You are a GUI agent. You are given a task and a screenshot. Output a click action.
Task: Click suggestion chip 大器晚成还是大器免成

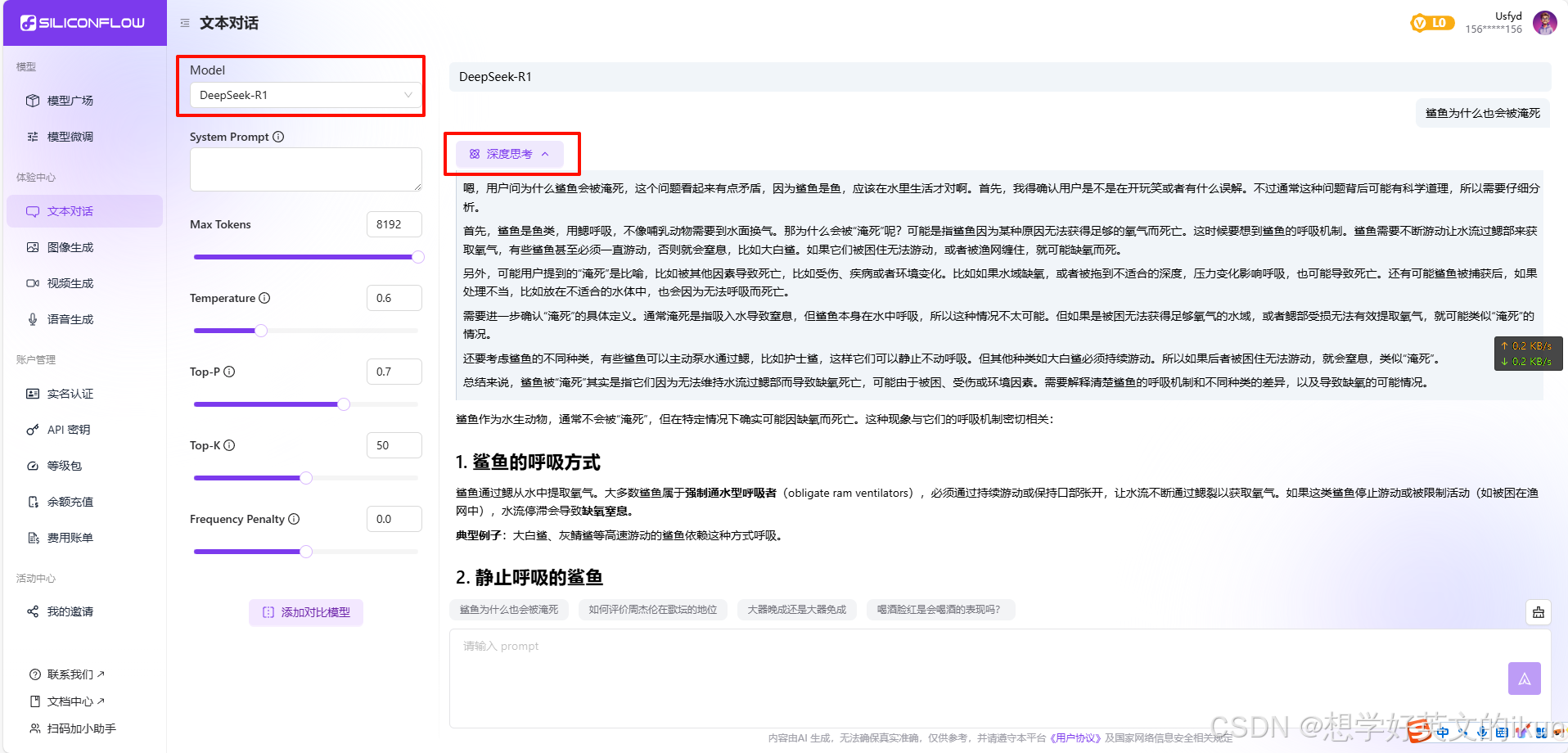point(797,610)
